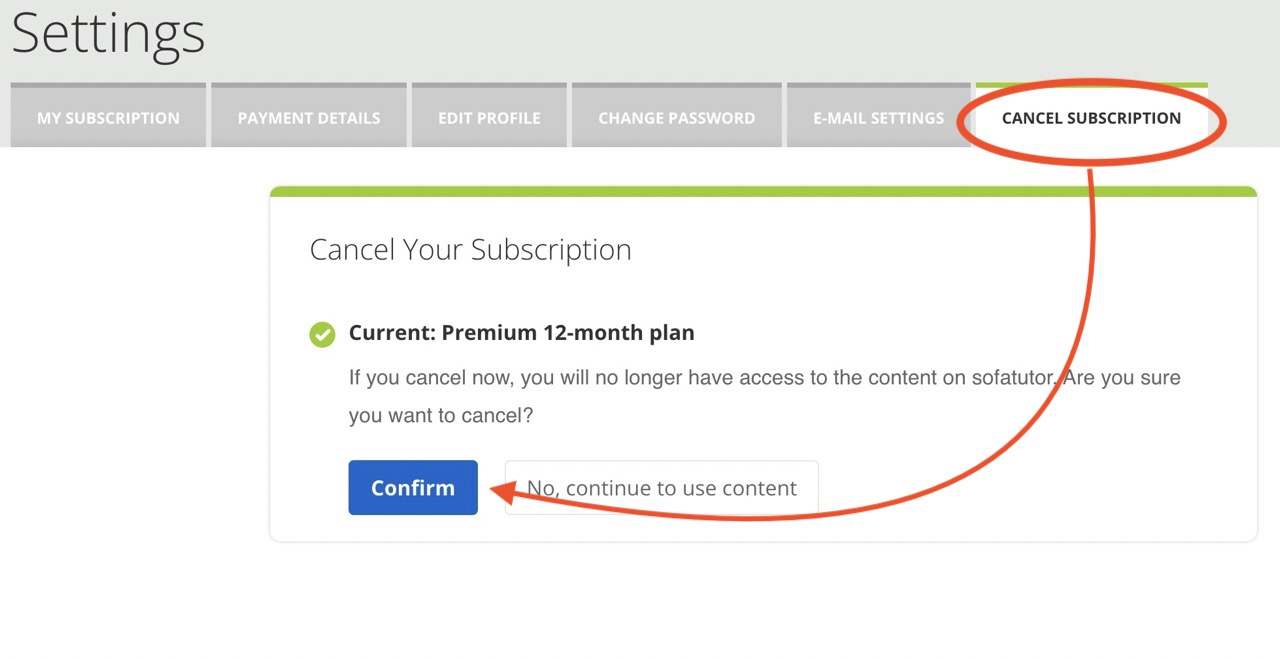Click the green bar atop the cancellation card
Image resolution: width=1280 pixels, height=659 pixels.
tap(763, 191)
